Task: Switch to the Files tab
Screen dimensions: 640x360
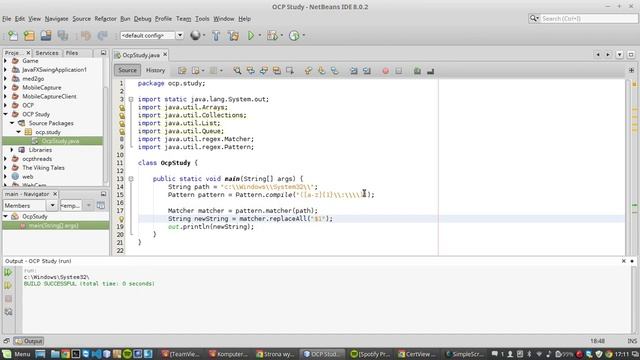Action: (x=72, y=53)
